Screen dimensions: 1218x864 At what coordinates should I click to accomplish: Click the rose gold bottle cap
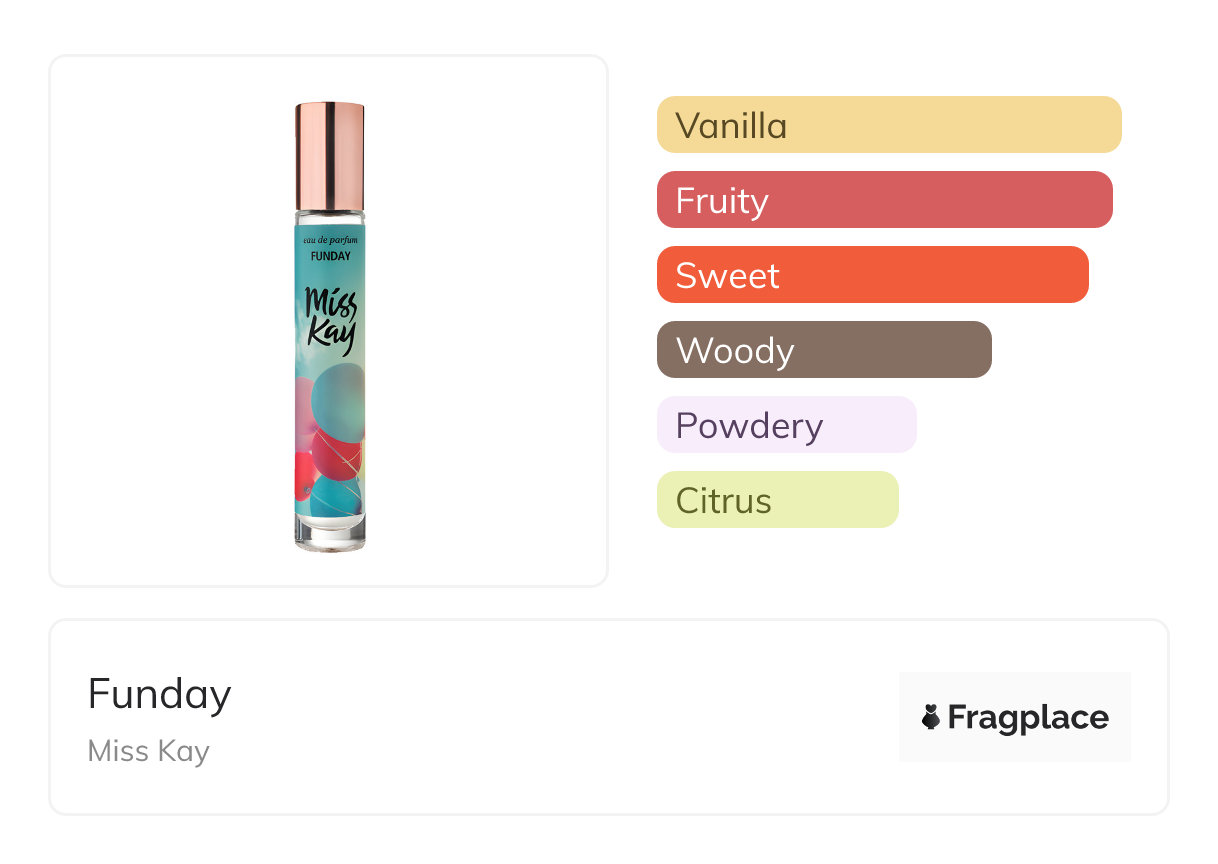point(329,155)
